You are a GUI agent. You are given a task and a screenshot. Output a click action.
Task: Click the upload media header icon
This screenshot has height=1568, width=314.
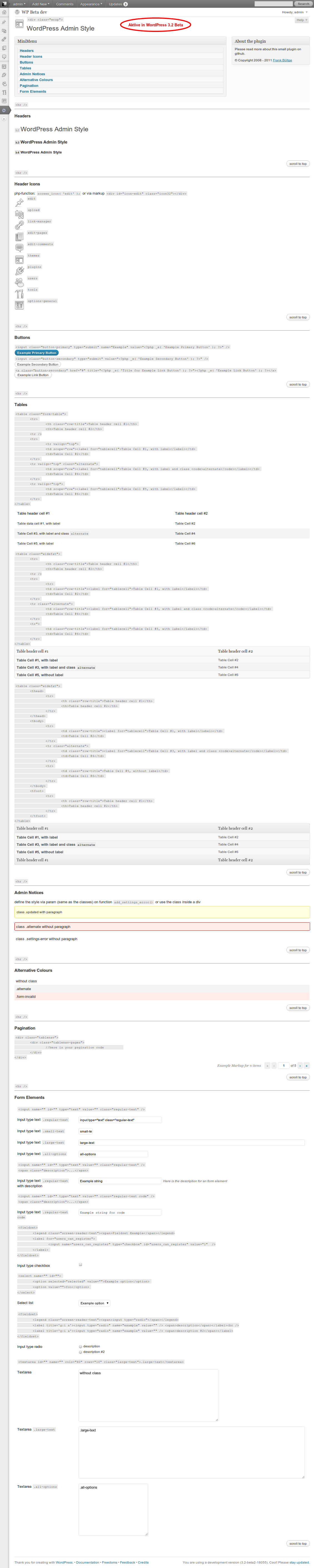click(19, 214)
